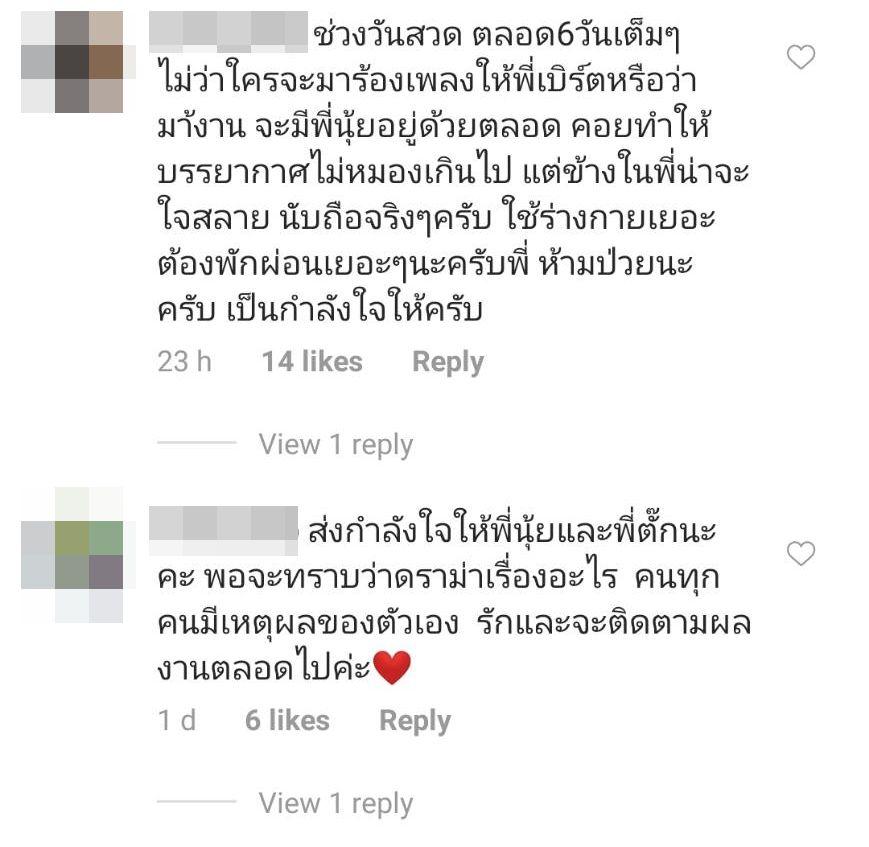The image size is (869, 847).
Task: Click the opening phrase ช่วงวันสวด of the top comment
Action: point(387,37)
